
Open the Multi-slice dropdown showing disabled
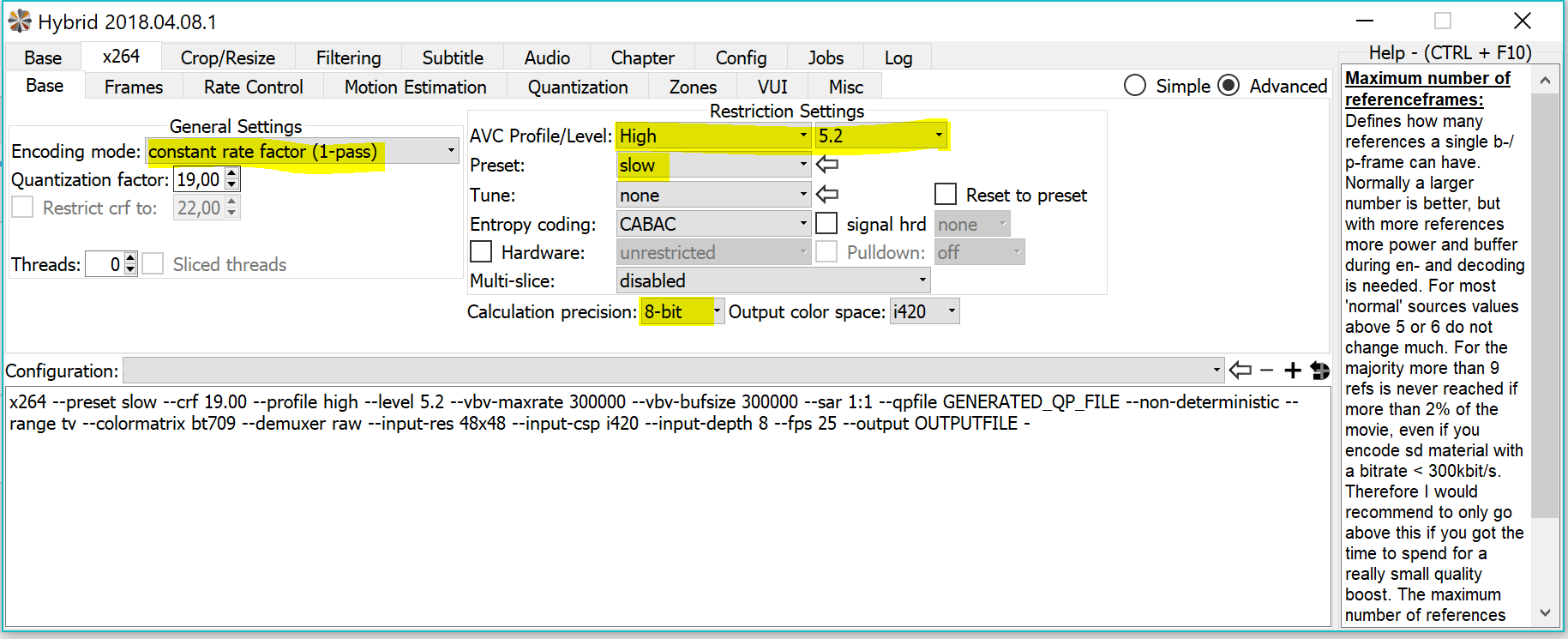pyautogui.click(x=773, y=280)
